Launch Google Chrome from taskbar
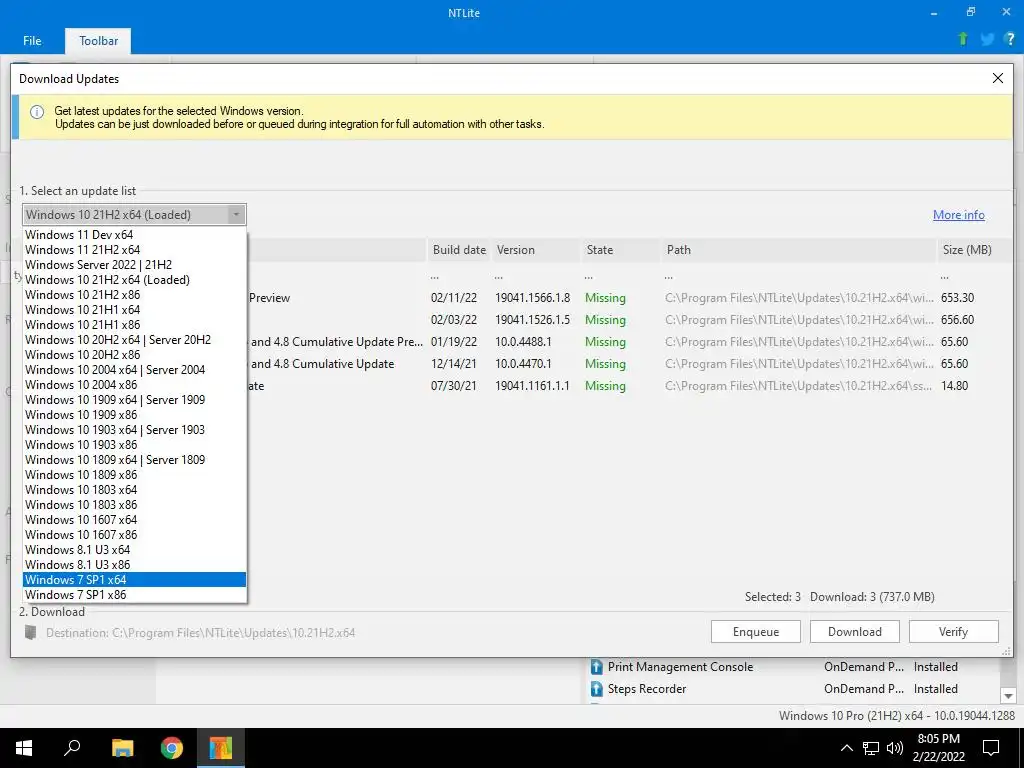The image size is (1024, 768). [x=172, y=748]
